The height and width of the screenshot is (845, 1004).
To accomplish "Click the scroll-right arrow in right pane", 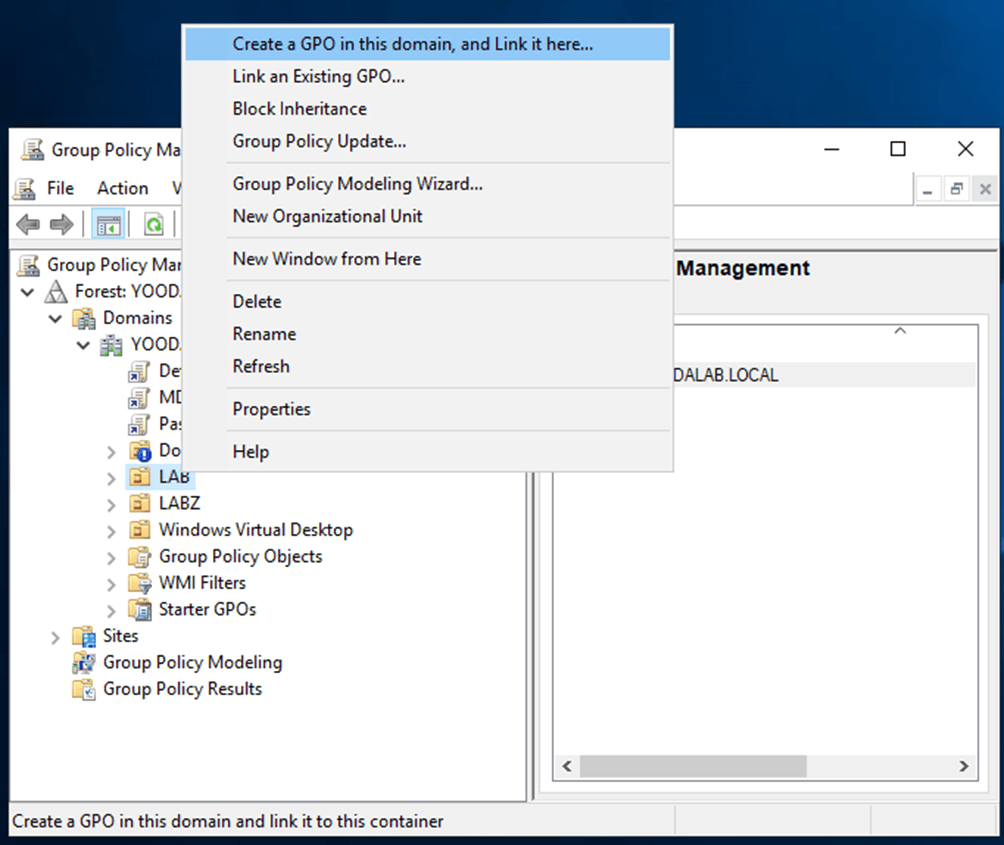I will tap(964, 766).
